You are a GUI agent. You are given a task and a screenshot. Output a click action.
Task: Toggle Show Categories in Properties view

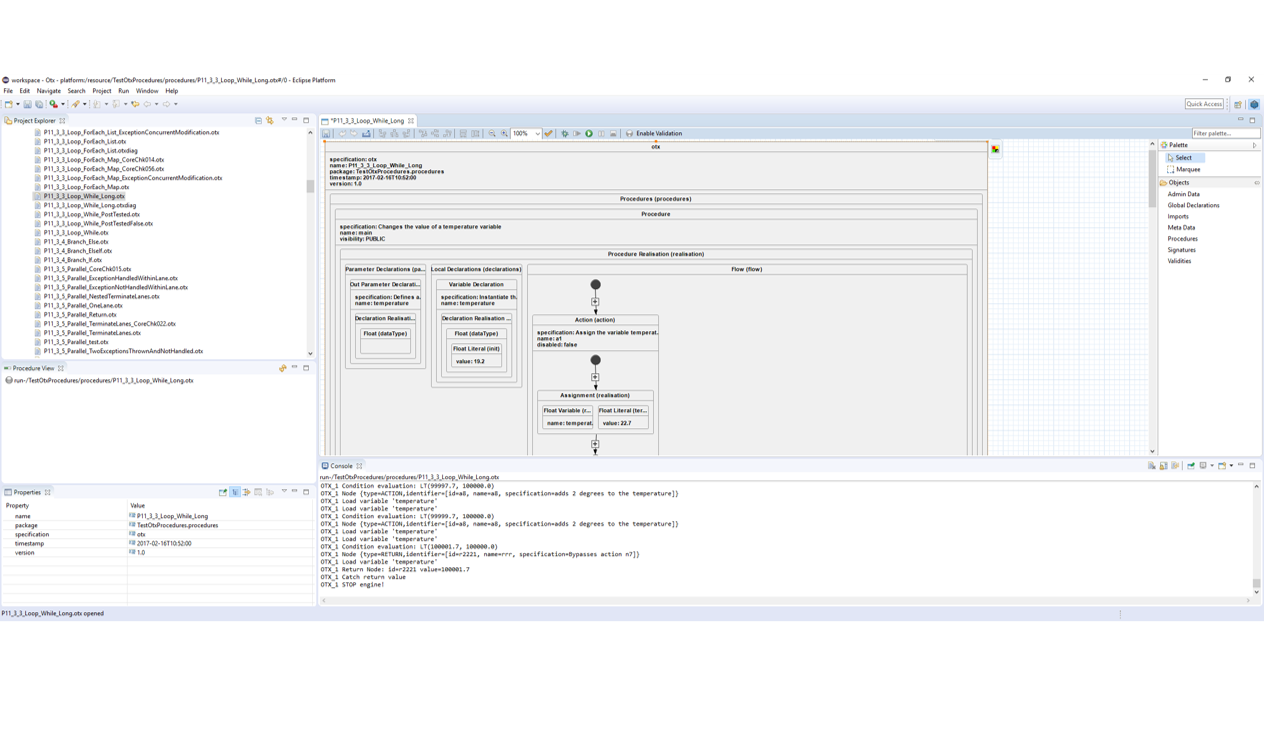pos(235,492)
